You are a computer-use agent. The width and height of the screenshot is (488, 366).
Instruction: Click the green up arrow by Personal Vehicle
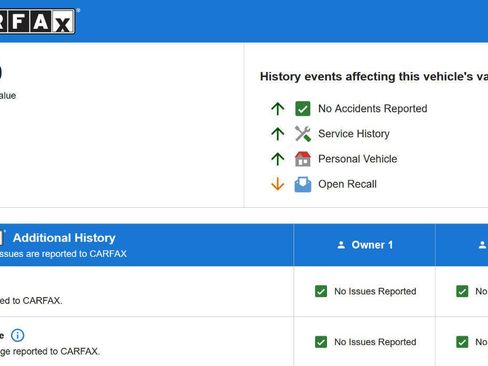tap(277, 159)
